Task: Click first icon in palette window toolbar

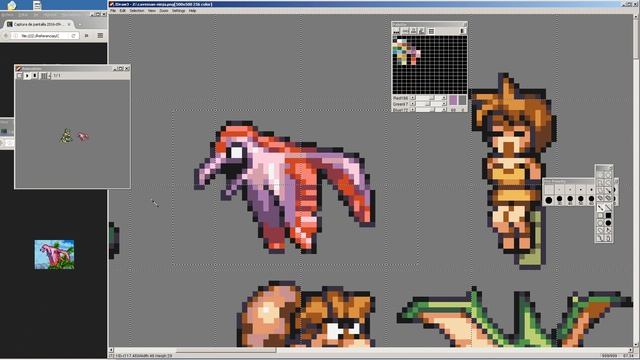Action: coord(396,31)
